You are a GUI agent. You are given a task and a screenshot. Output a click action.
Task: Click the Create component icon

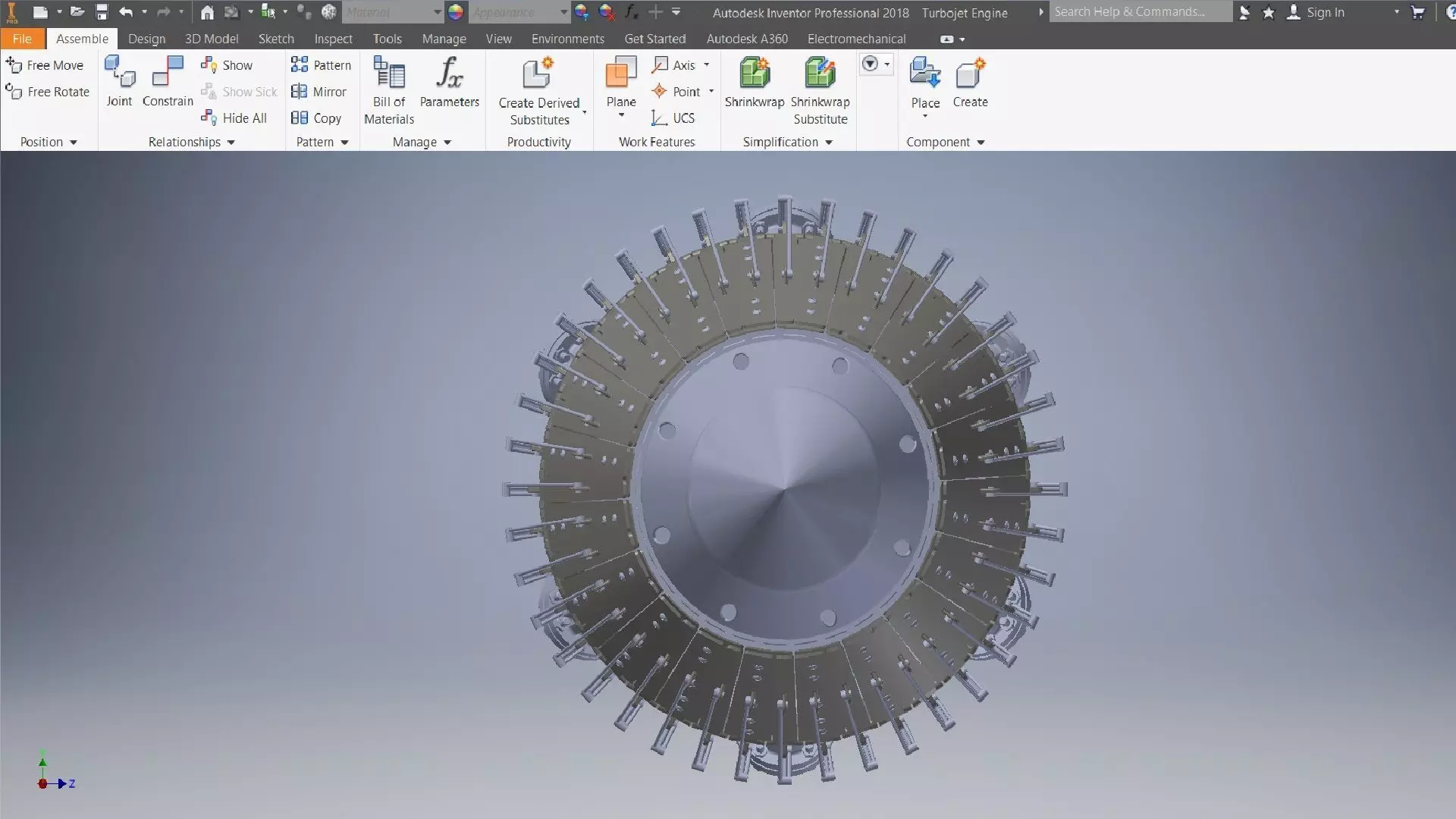coord(970,74)
